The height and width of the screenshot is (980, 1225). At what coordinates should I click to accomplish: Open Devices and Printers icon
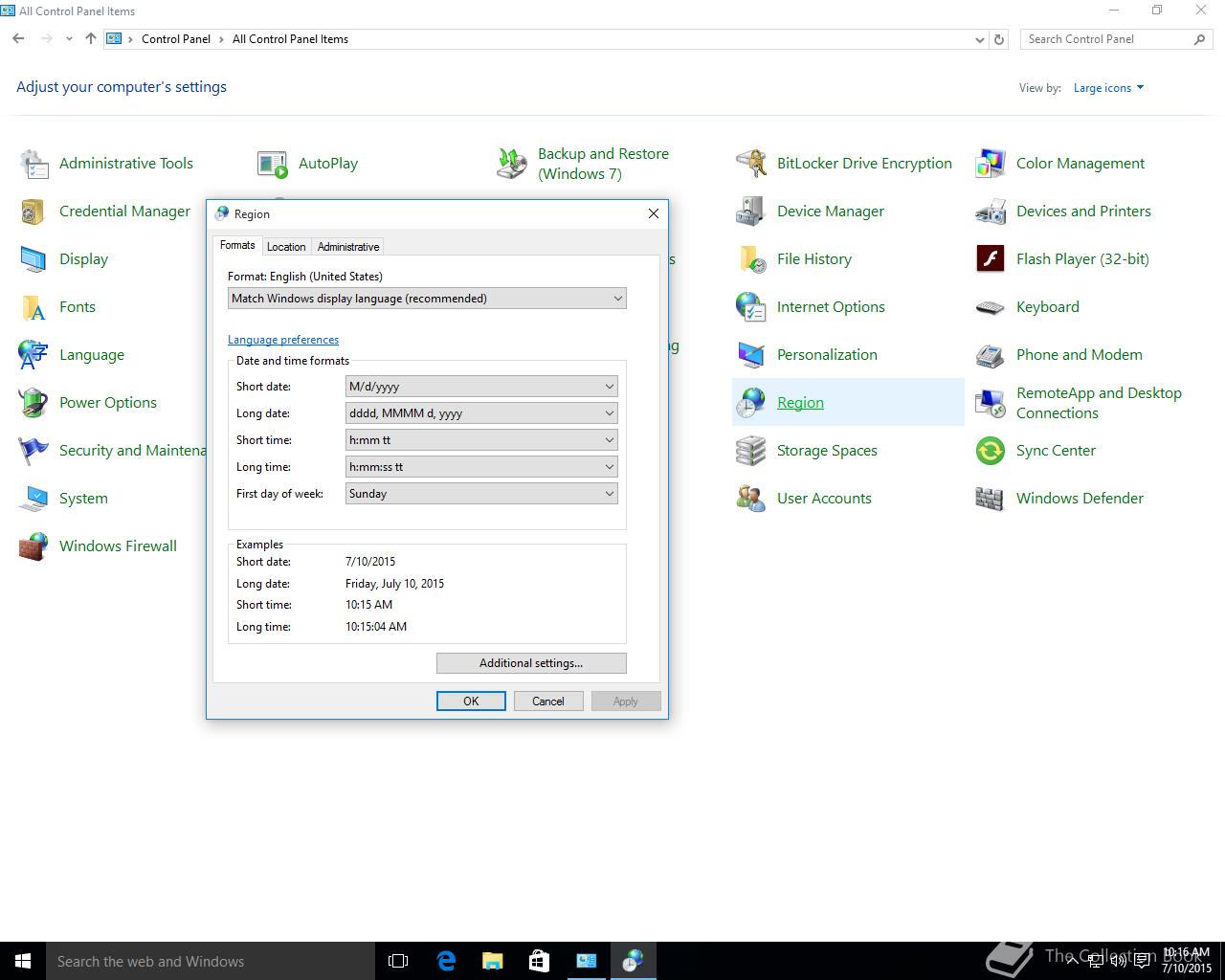pyautogui.click(x=991, y=212)
